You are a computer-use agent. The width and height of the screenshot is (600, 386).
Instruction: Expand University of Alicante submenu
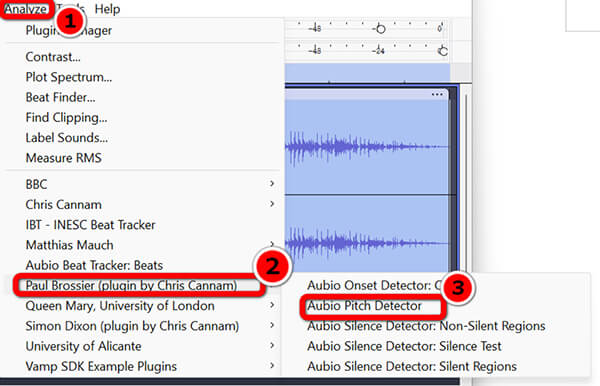(x=142, y=347)
